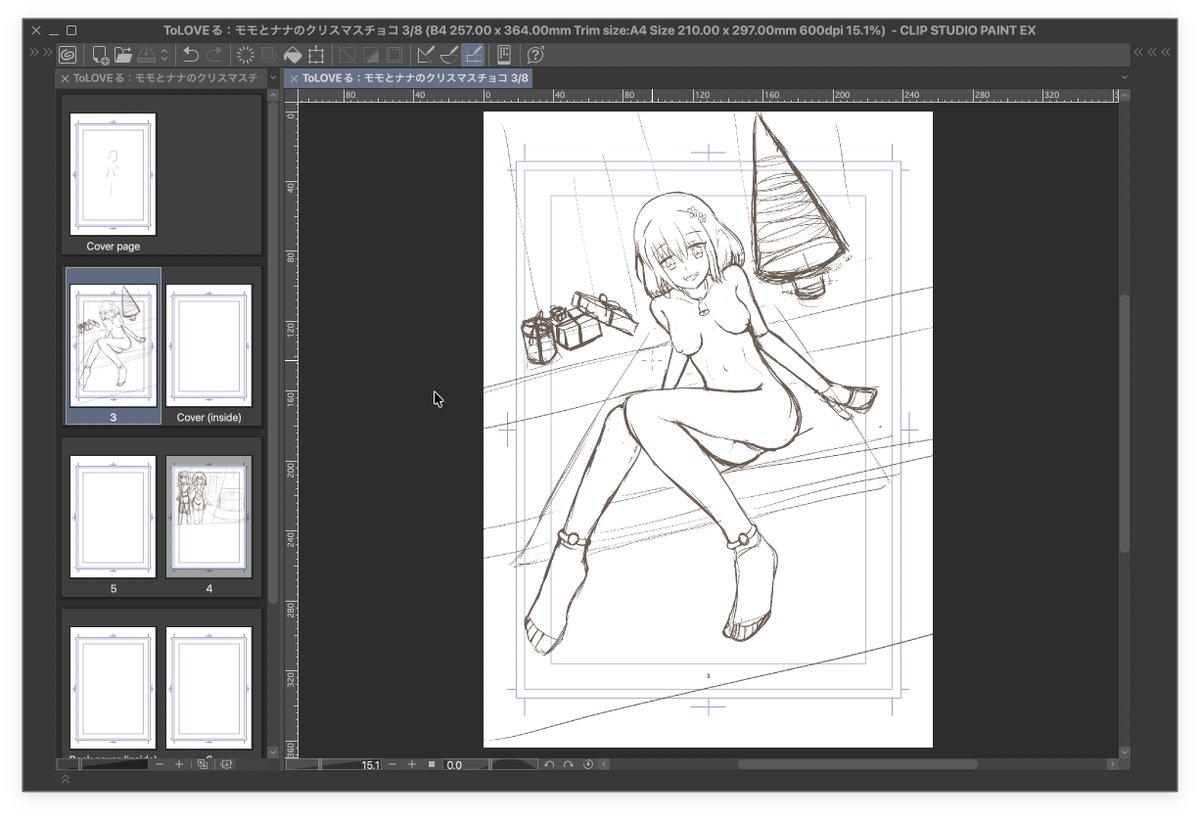Toggle Snap to grid (highlighted)

tap(473, 55)
